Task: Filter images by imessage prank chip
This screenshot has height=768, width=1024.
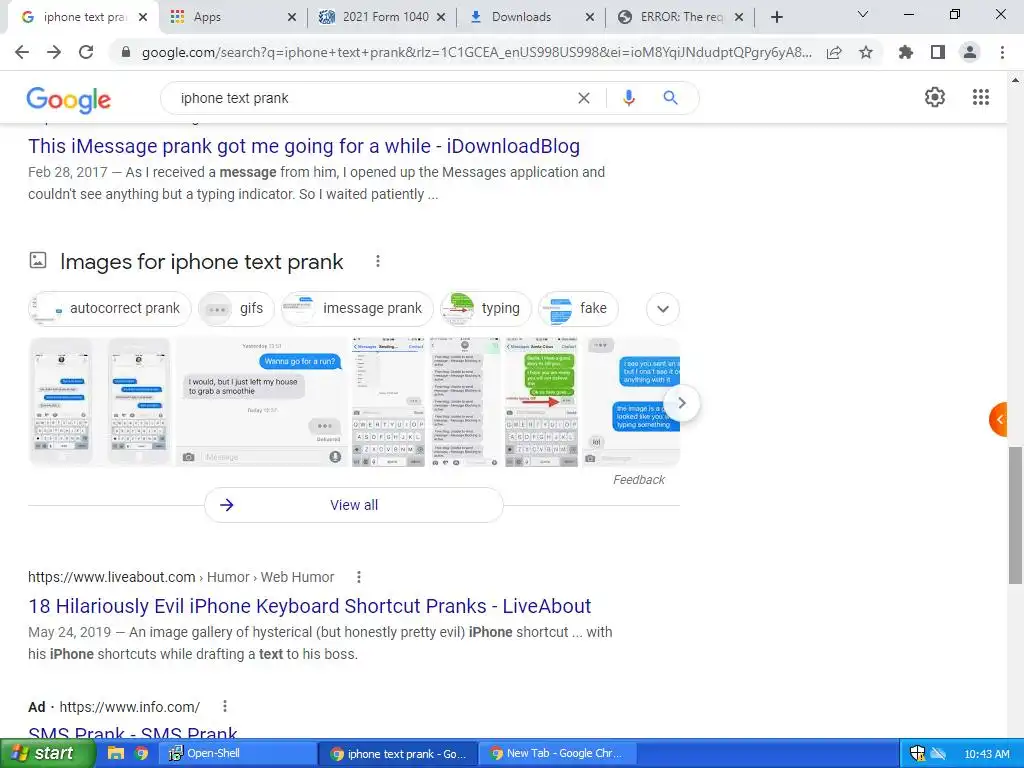Action: (x=357, y=308)
